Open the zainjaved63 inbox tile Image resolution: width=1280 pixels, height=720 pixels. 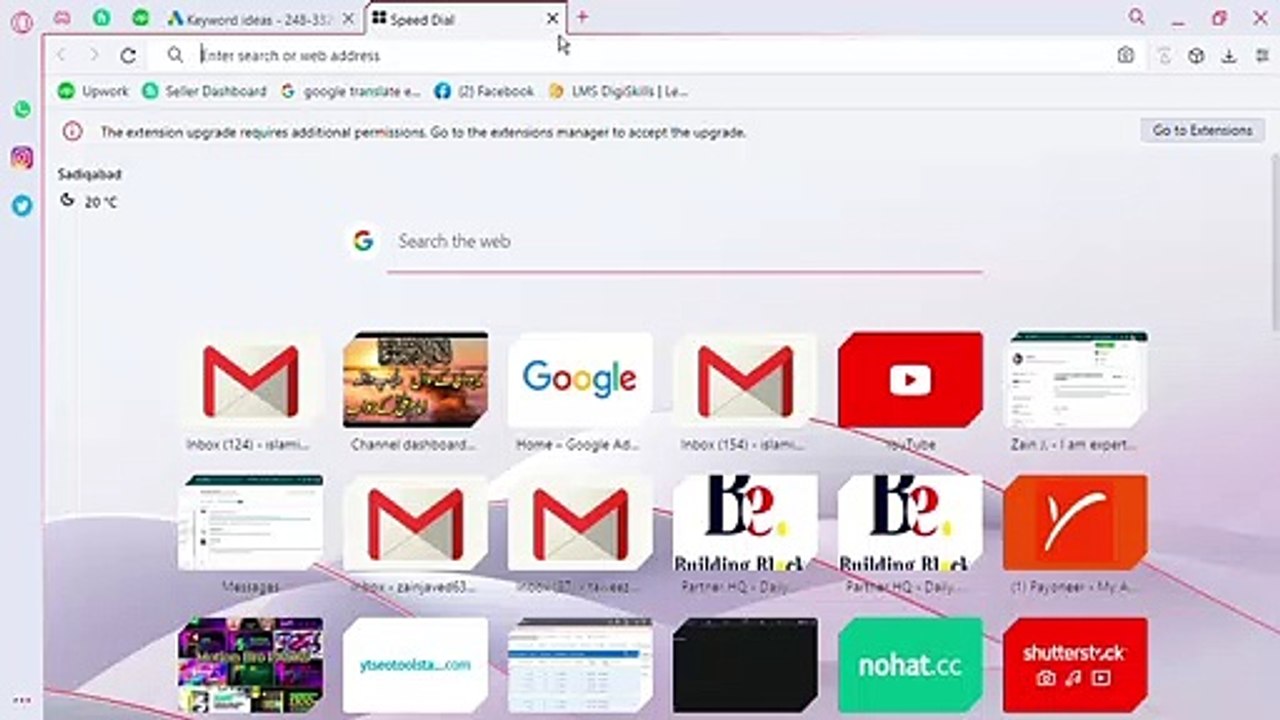tap(415, 522)
